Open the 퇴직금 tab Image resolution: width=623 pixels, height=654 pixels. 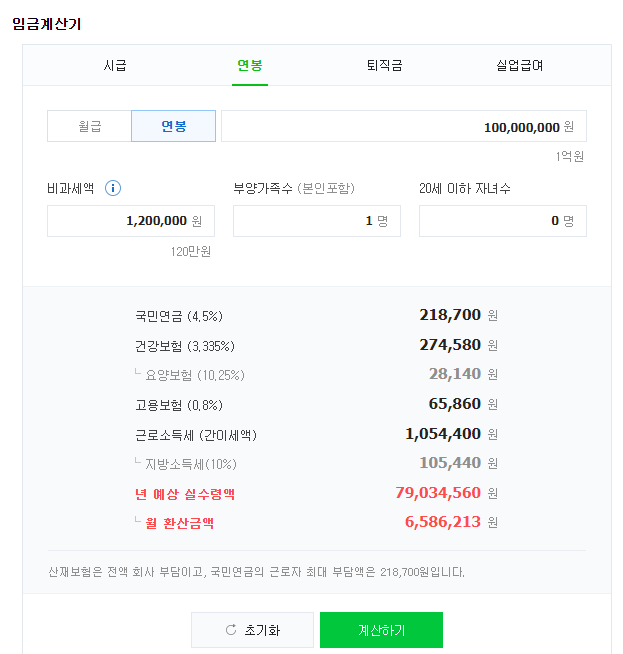point(384,66)
